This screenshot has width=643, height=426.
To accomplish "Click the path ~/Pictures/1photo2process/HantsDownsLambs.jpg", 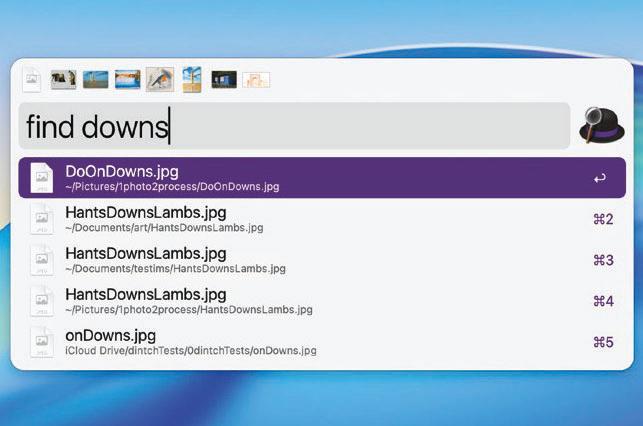I will pyautogui.click(x=189, y=310).
